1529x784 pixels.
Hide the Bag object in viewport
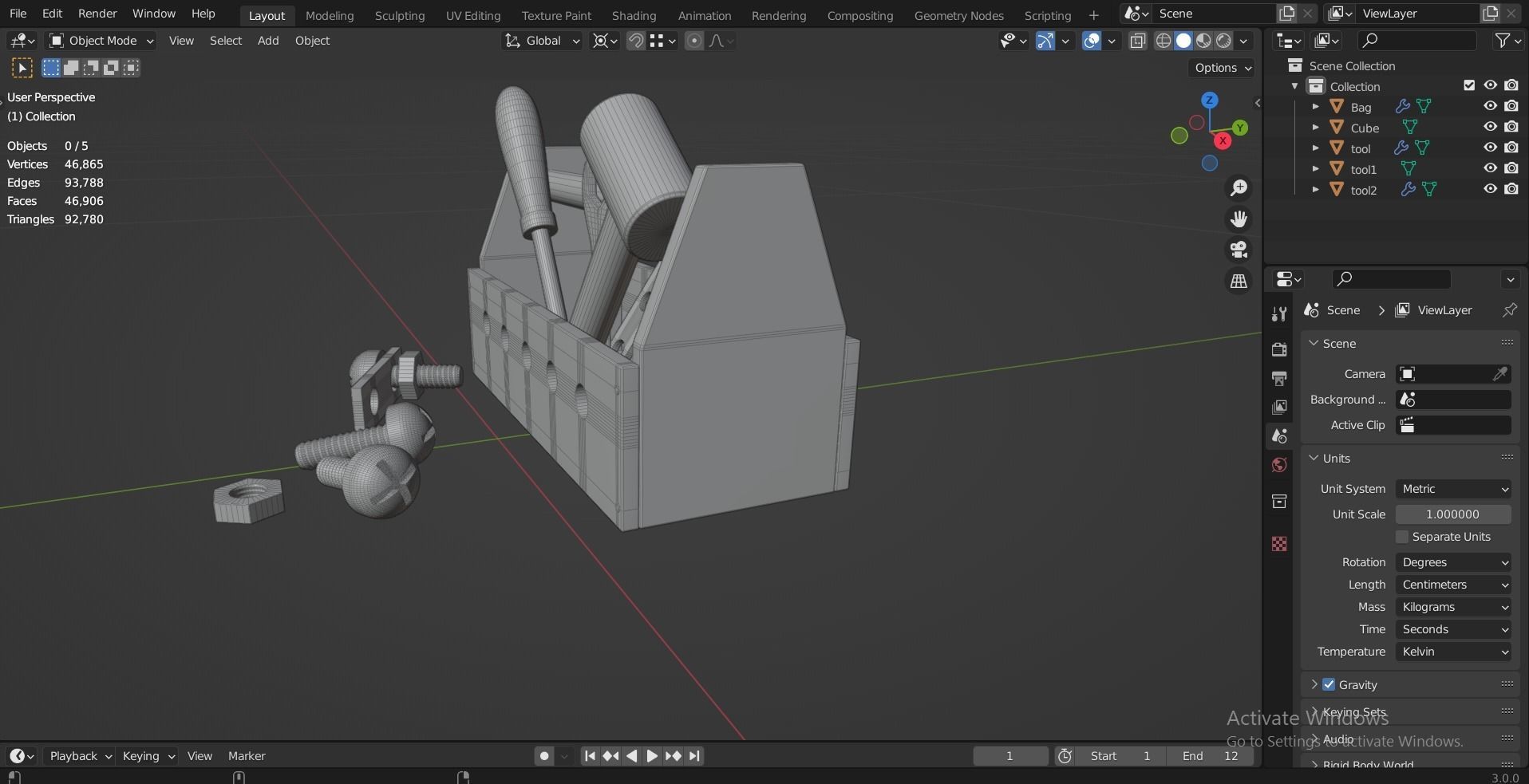click(1490, 106)
